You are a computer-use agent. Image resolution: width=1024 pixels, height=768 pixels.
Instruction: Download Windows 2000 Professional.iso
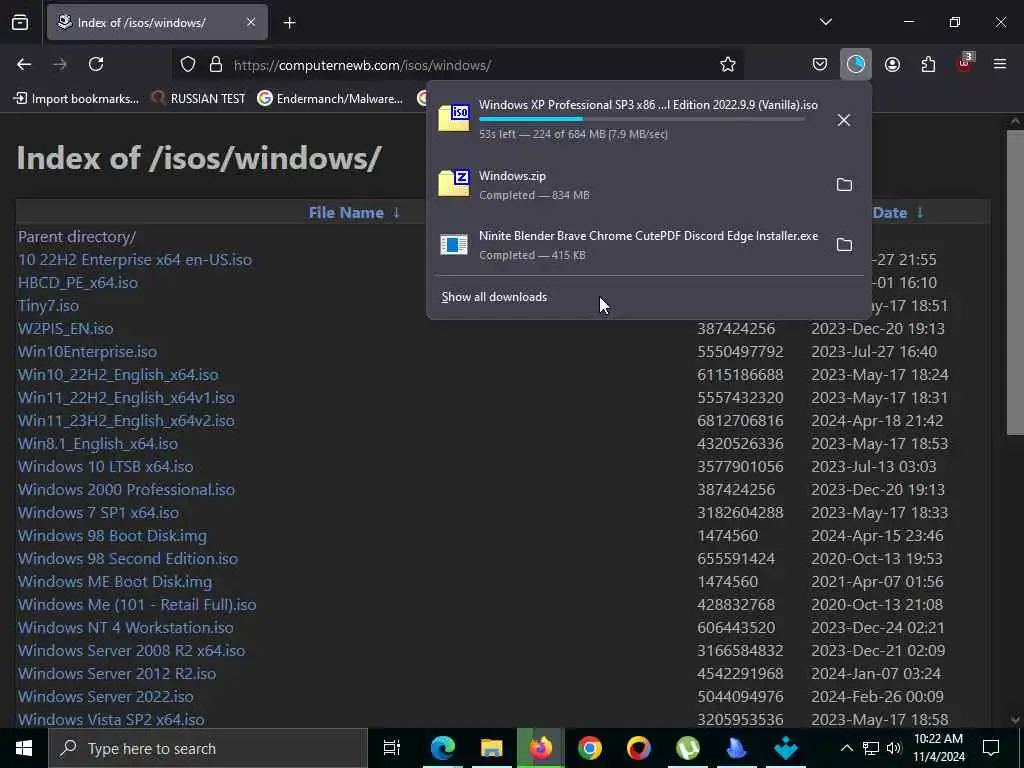pyautogui.click(x=126, y=489)
